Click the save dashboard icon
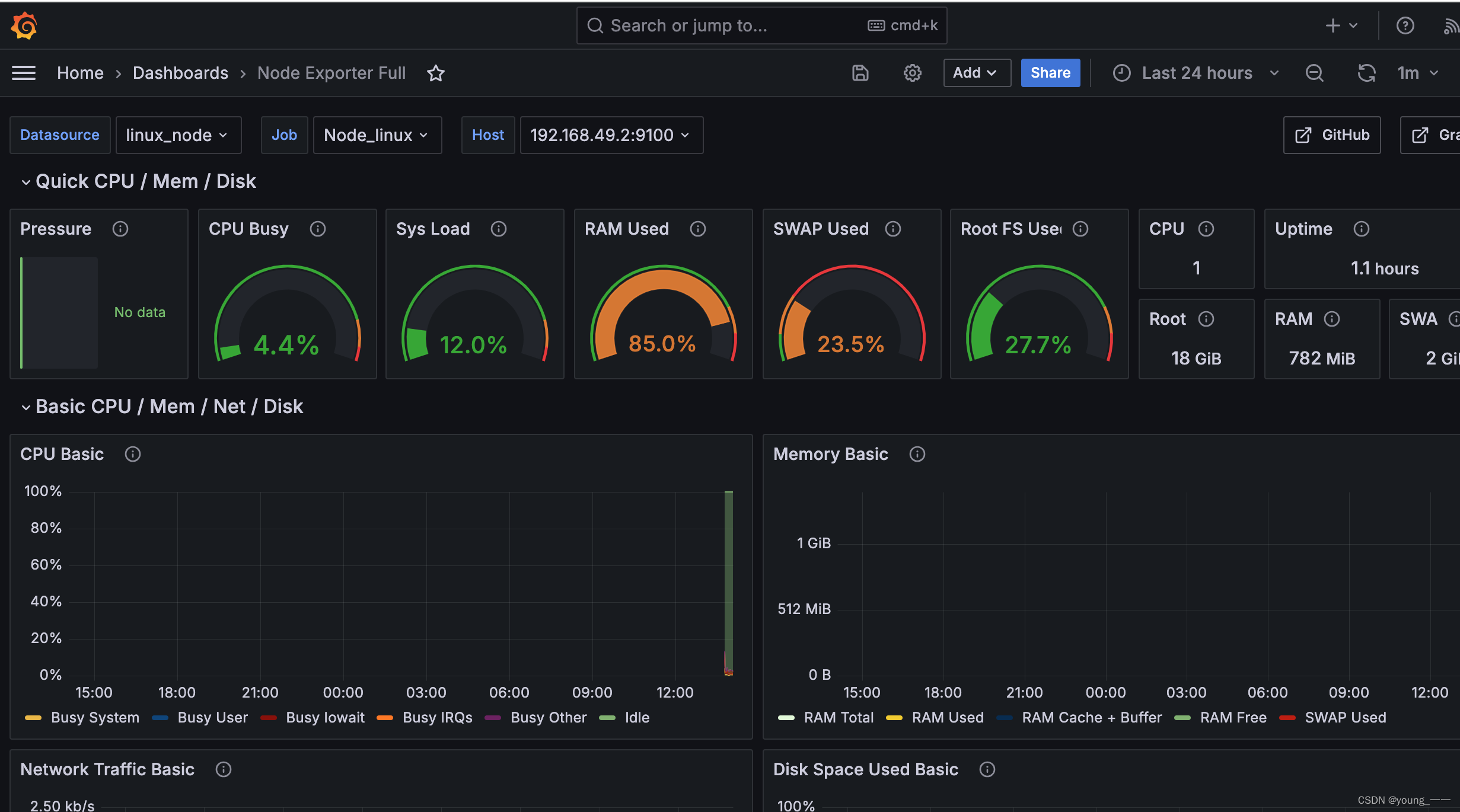The height and width of the screenshot is (812, 1460). (x=859, y=72)
